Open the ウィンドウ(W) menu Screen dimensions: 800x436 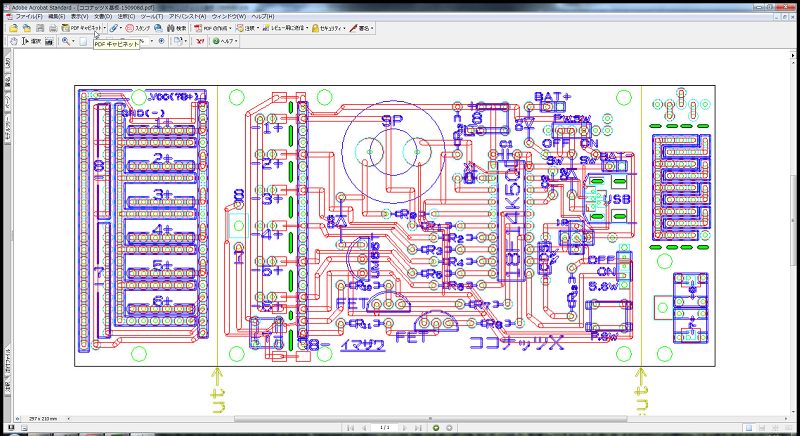tap(229, 17)
